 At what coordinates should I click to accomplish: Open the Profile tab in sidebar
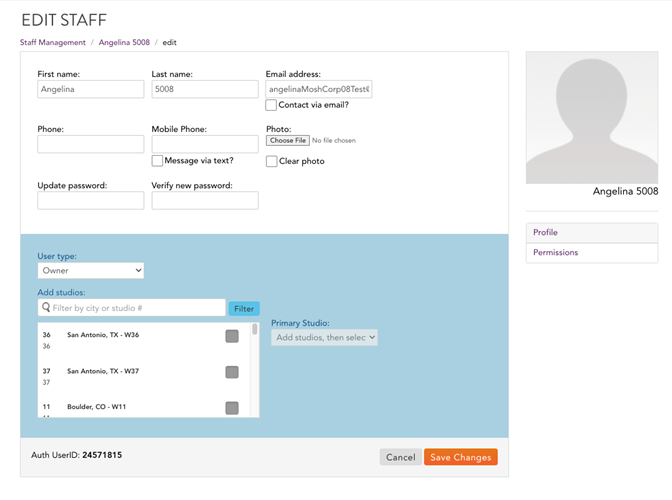pyautogui.click(x=592, y=233)
